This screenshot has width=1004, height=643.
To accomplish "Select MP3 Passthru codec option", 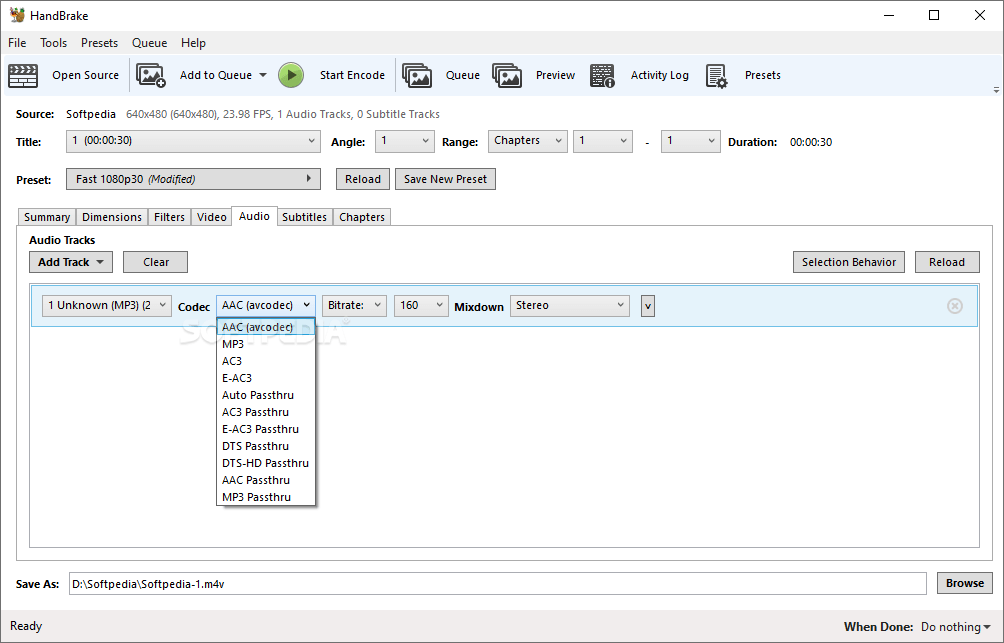I will pos(266,497).
